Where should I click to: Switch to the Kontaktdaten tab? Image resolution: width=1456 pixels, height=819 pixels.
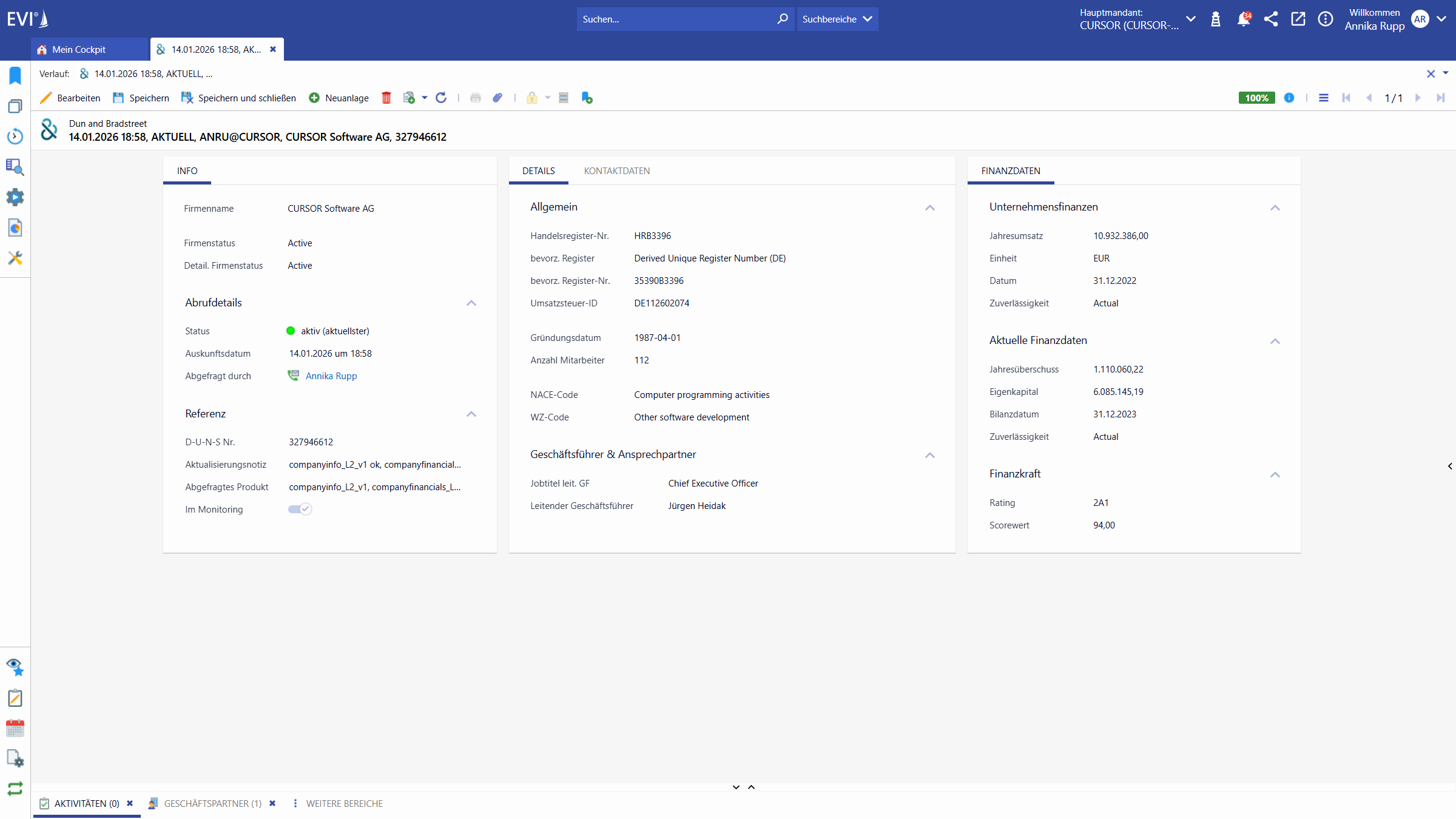click(x=617, y=170)
